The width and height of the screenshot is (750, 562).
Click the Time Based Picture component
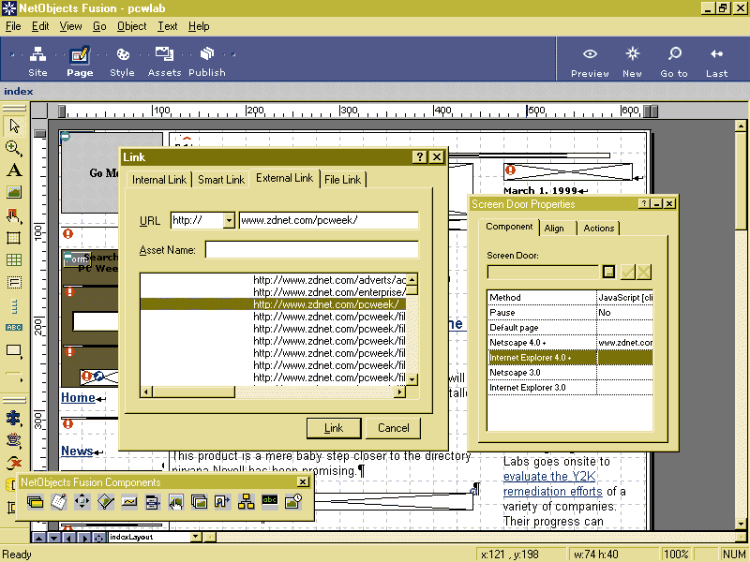point(293,502)
